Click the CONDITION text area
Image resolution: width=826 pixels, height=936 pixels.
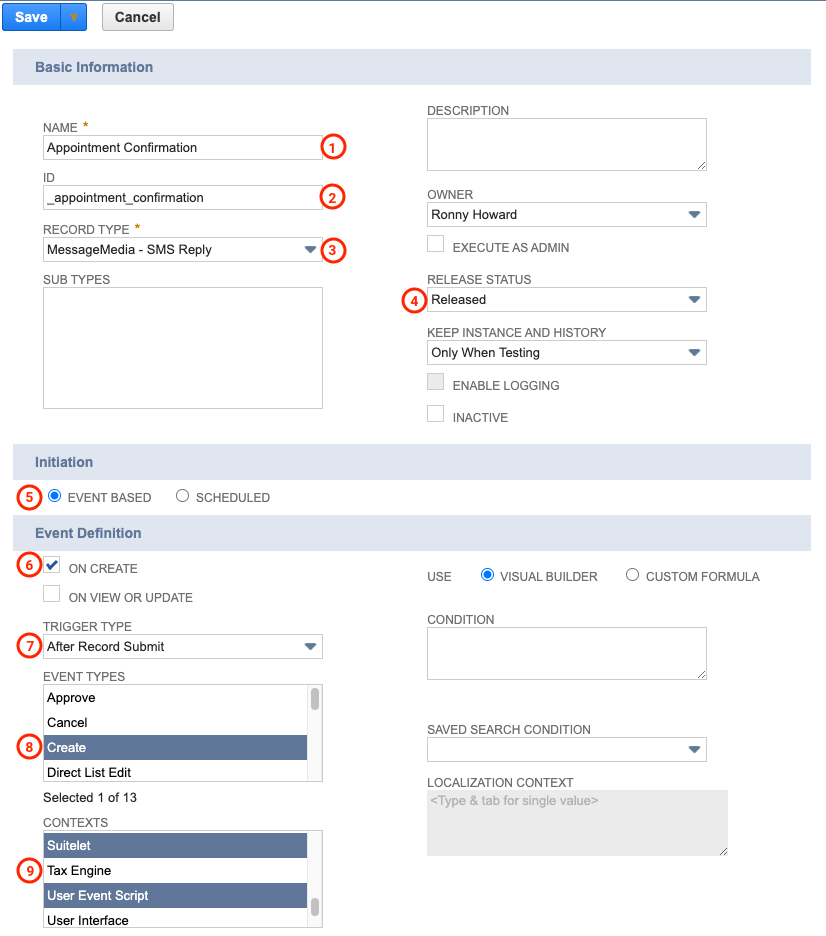tap(566, 653)
